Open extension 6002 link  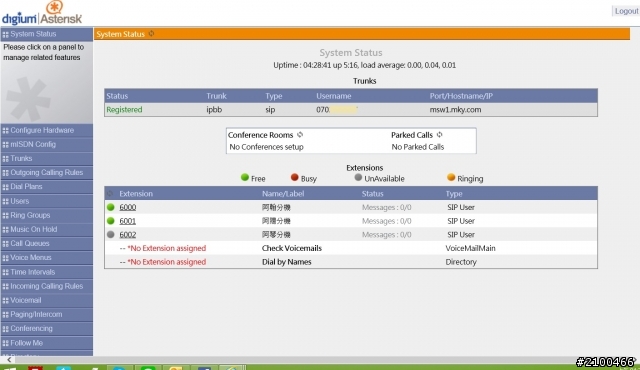tap(127, 235)
